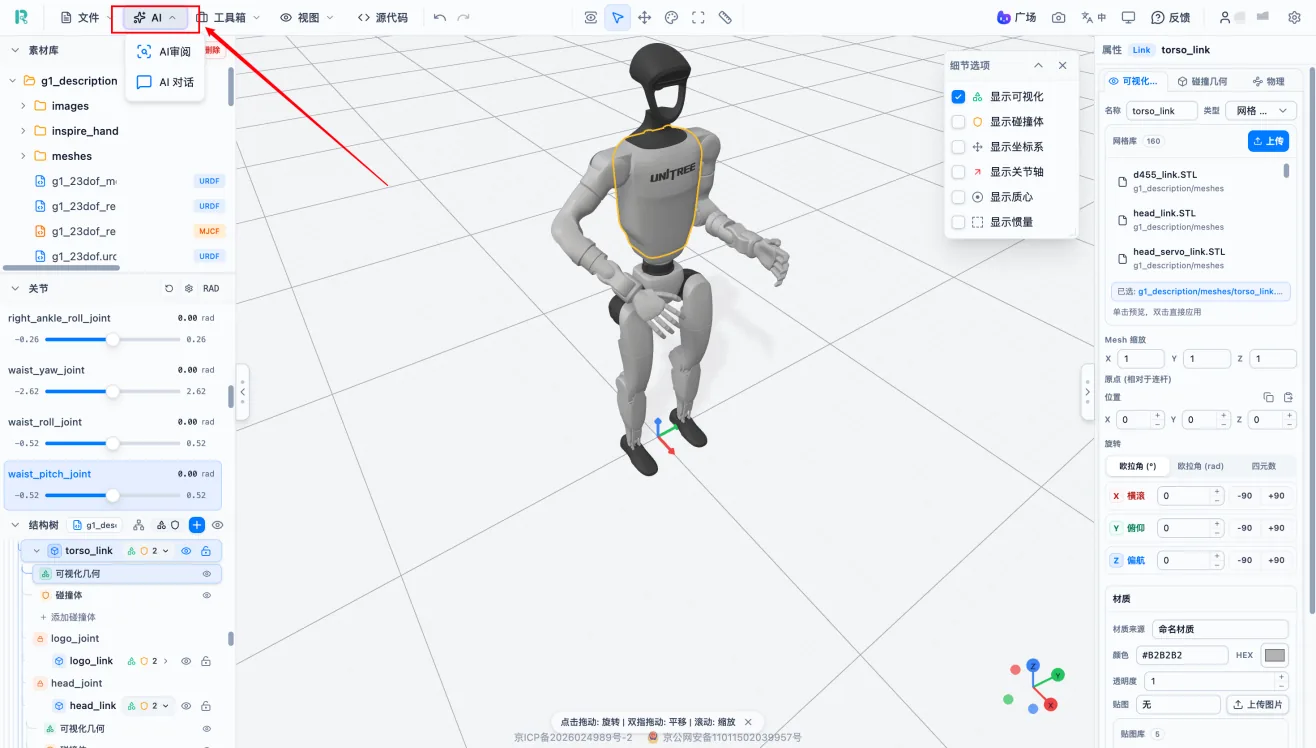Collapse the torso_link tree node
The image size is (1316, 748).
37,551
